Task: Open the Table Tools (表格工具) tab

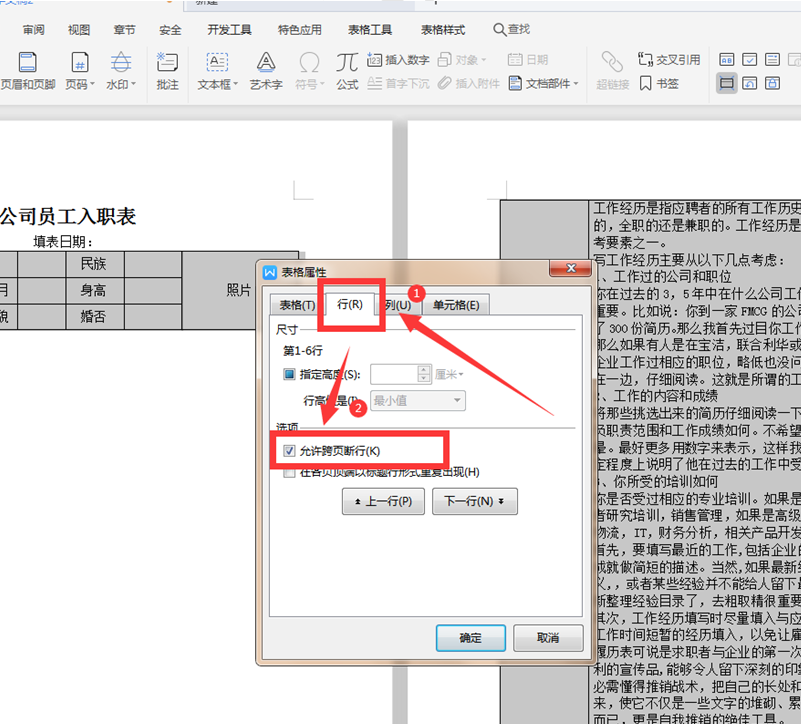Action: (x=370, y=30)
